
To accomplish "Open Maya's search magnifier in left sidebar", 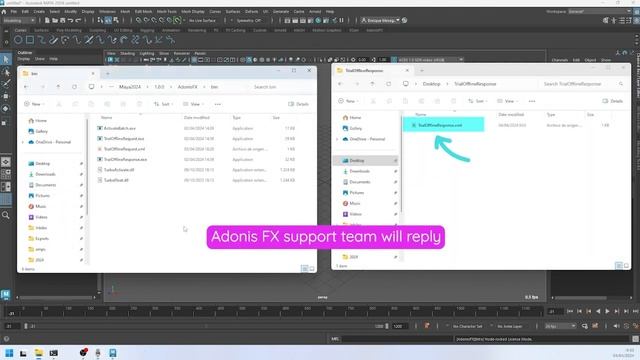I will pyautogui.click(x=6, y=215).
